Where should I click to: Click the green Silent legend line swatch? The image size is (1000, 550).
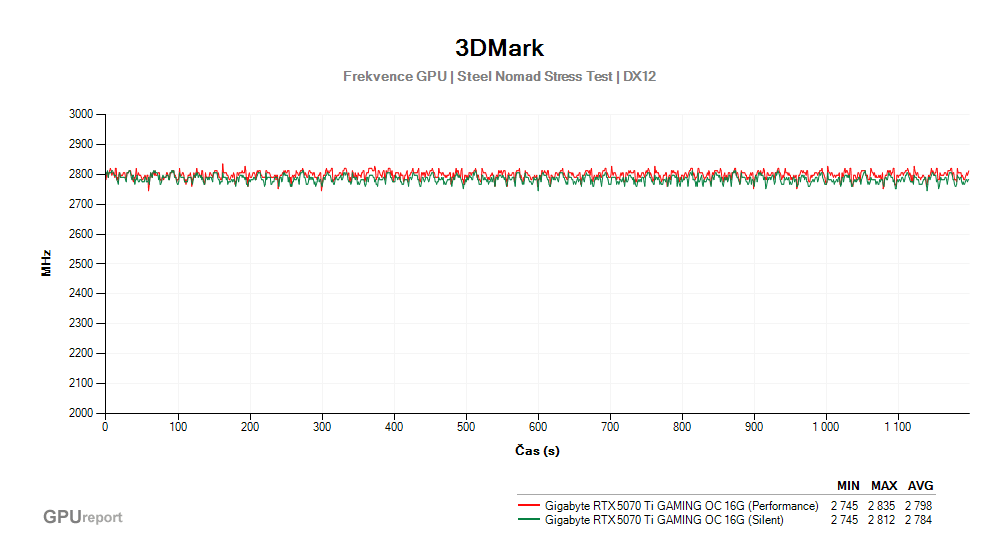coord(529,520)
